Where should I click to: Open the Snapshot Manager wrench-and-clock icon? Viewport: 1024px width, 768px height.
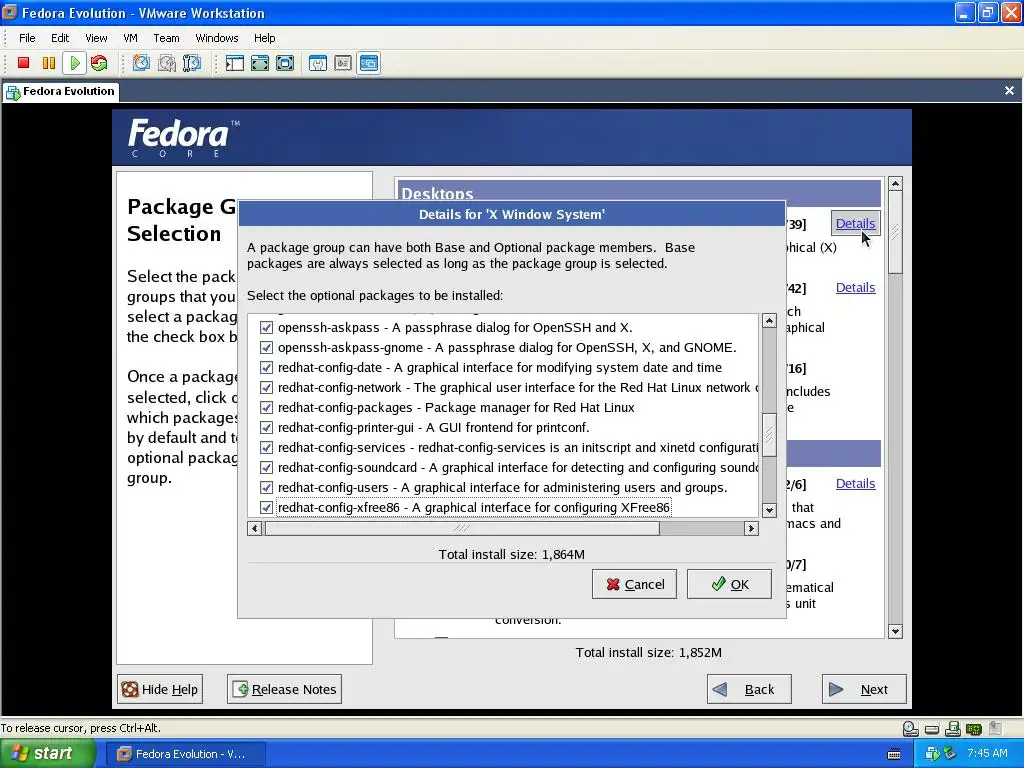192,63
